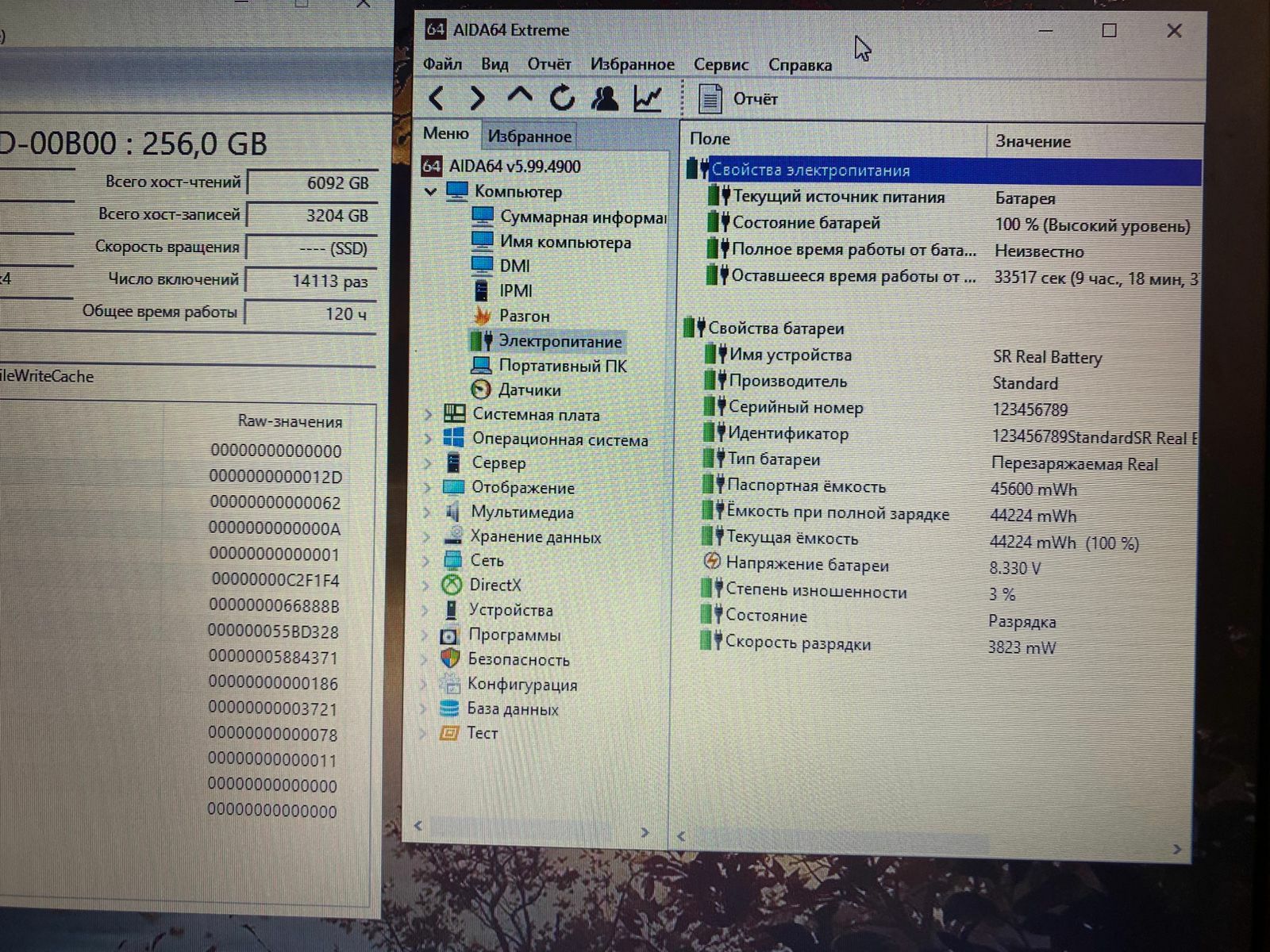Screen dimensions: 1270x952
Task: Select Суммарная информация tree item
Action: point(568,217)
